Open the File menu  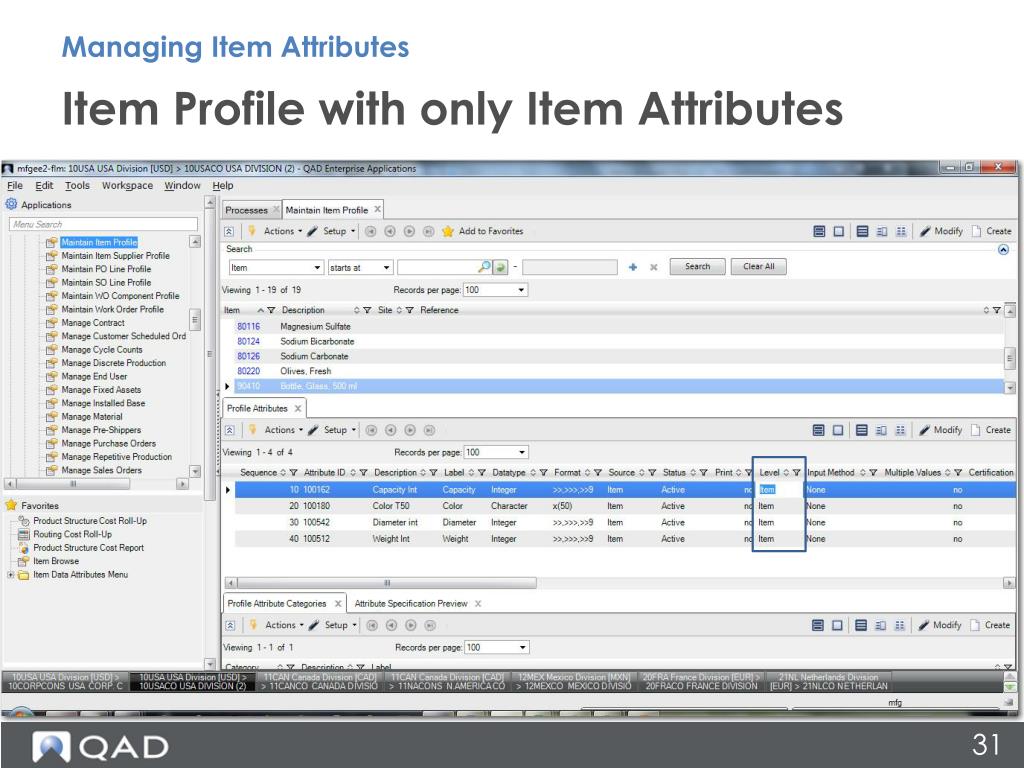point(14,185)
